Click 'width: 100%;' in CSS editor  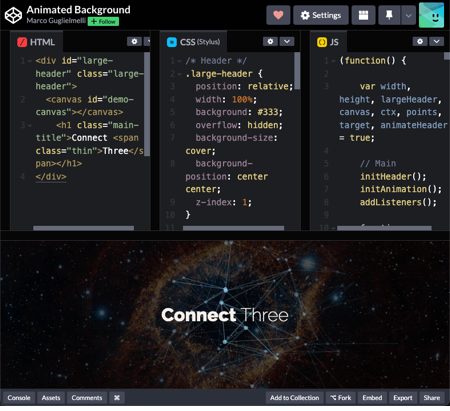[x=226, y=99]
